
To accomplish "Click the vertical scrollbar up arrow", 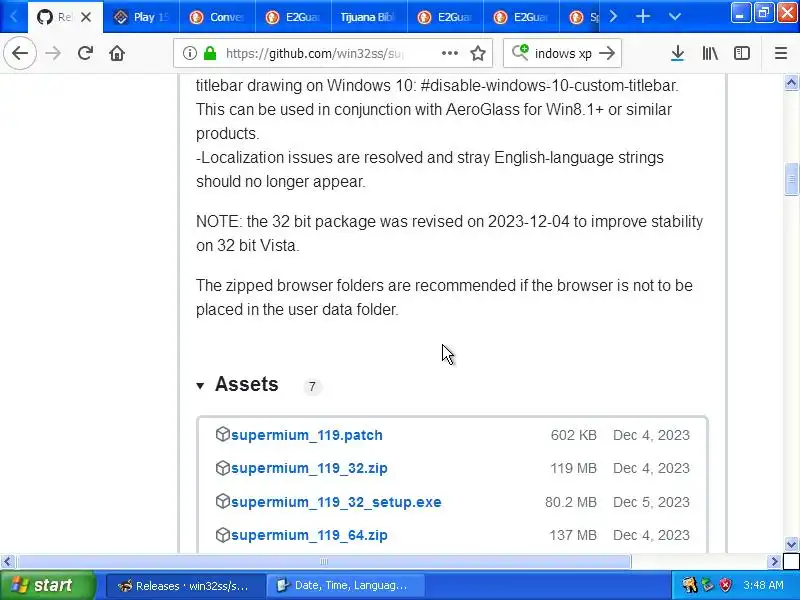I will click(x=791, y=83).
